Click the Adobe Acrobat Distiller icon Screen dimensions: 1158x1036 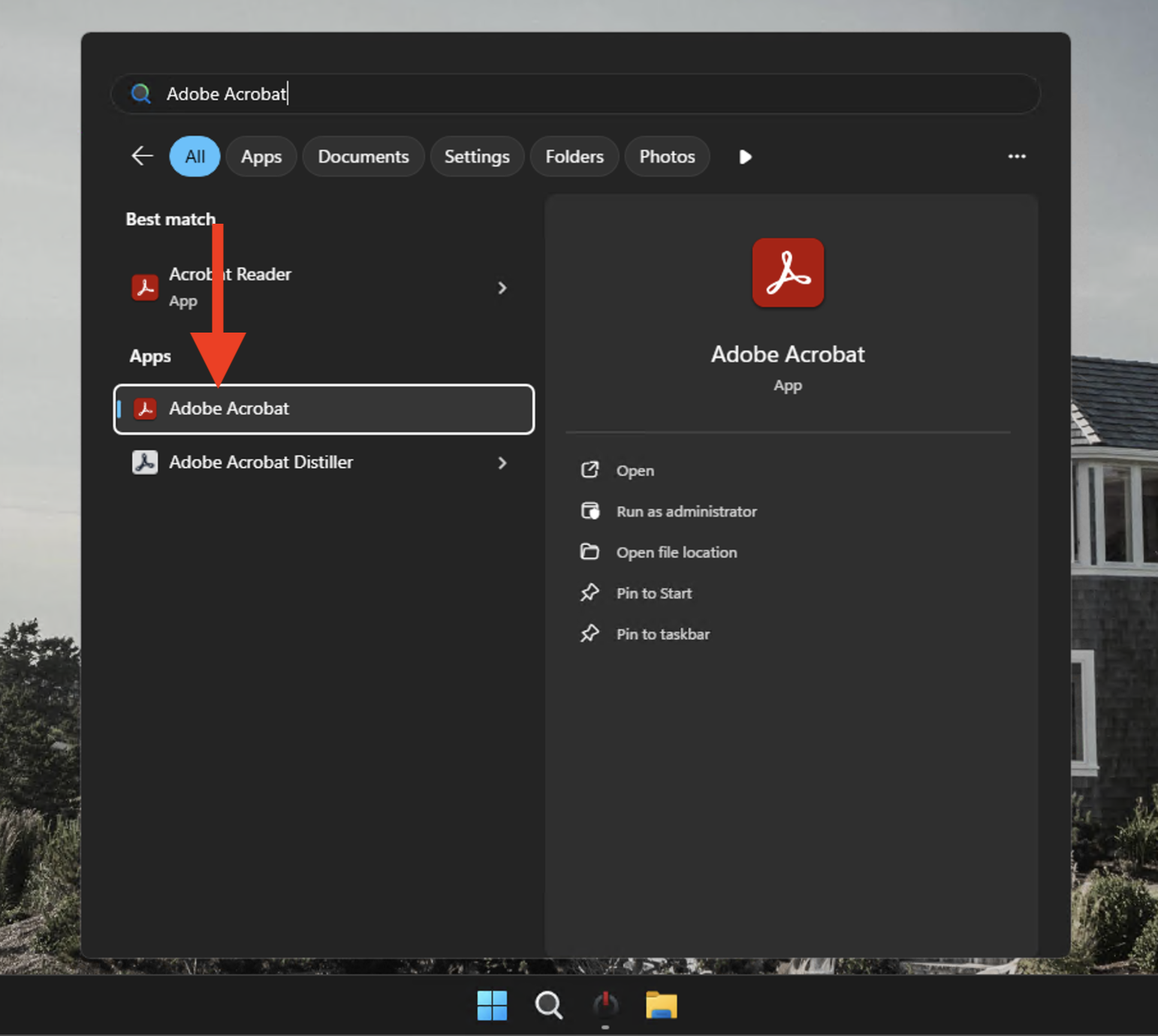tap(145, 462)
